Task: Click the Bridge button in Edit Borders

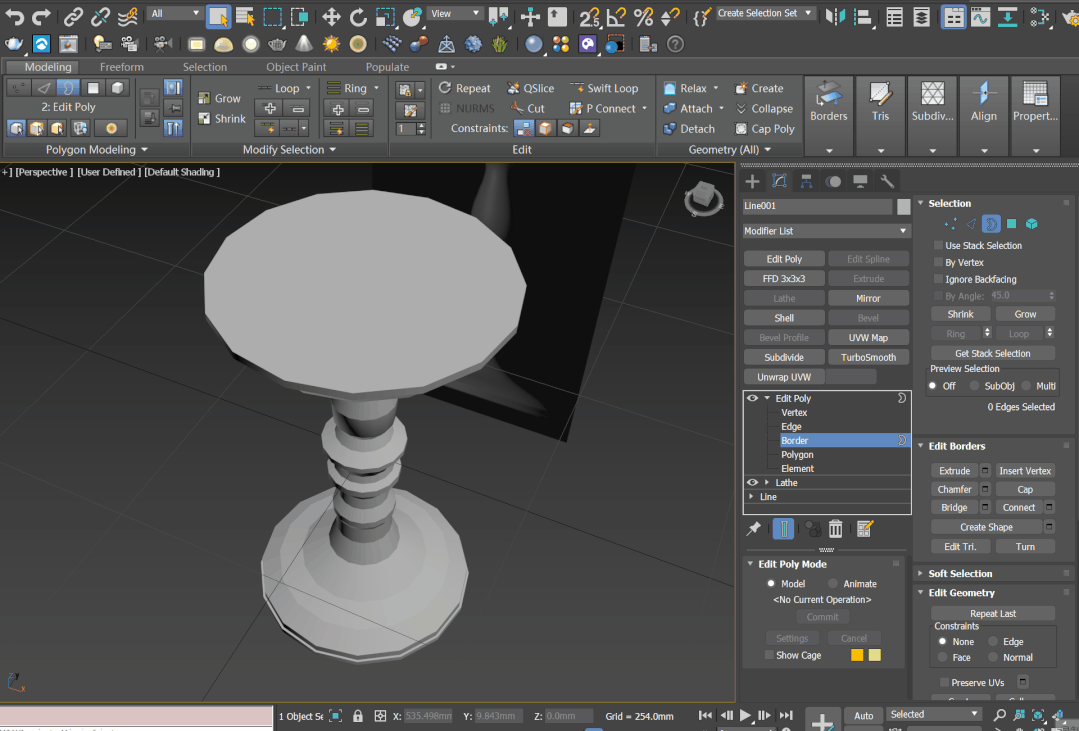Action: click(x=954, y=507)
